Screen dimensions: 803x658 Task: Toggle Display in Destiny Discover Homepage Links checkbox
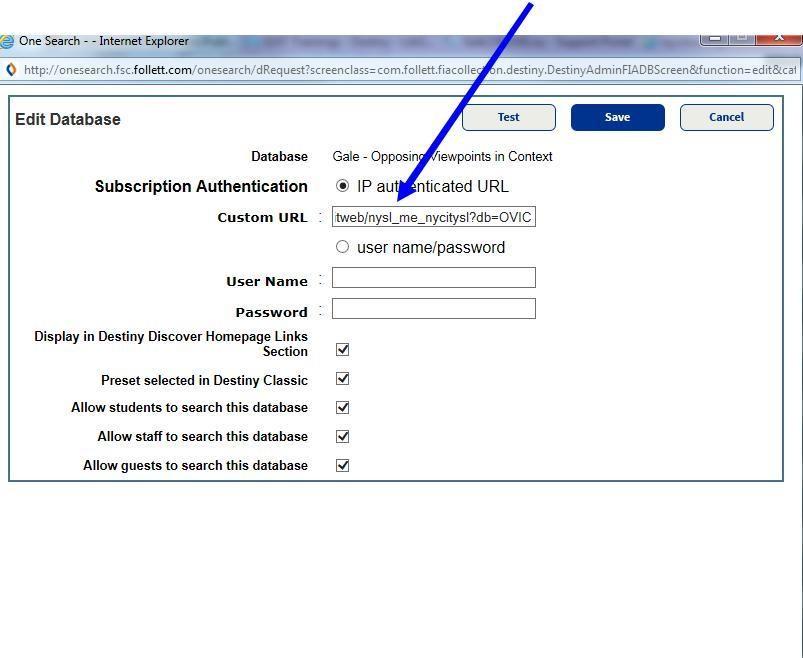(343, 350)
